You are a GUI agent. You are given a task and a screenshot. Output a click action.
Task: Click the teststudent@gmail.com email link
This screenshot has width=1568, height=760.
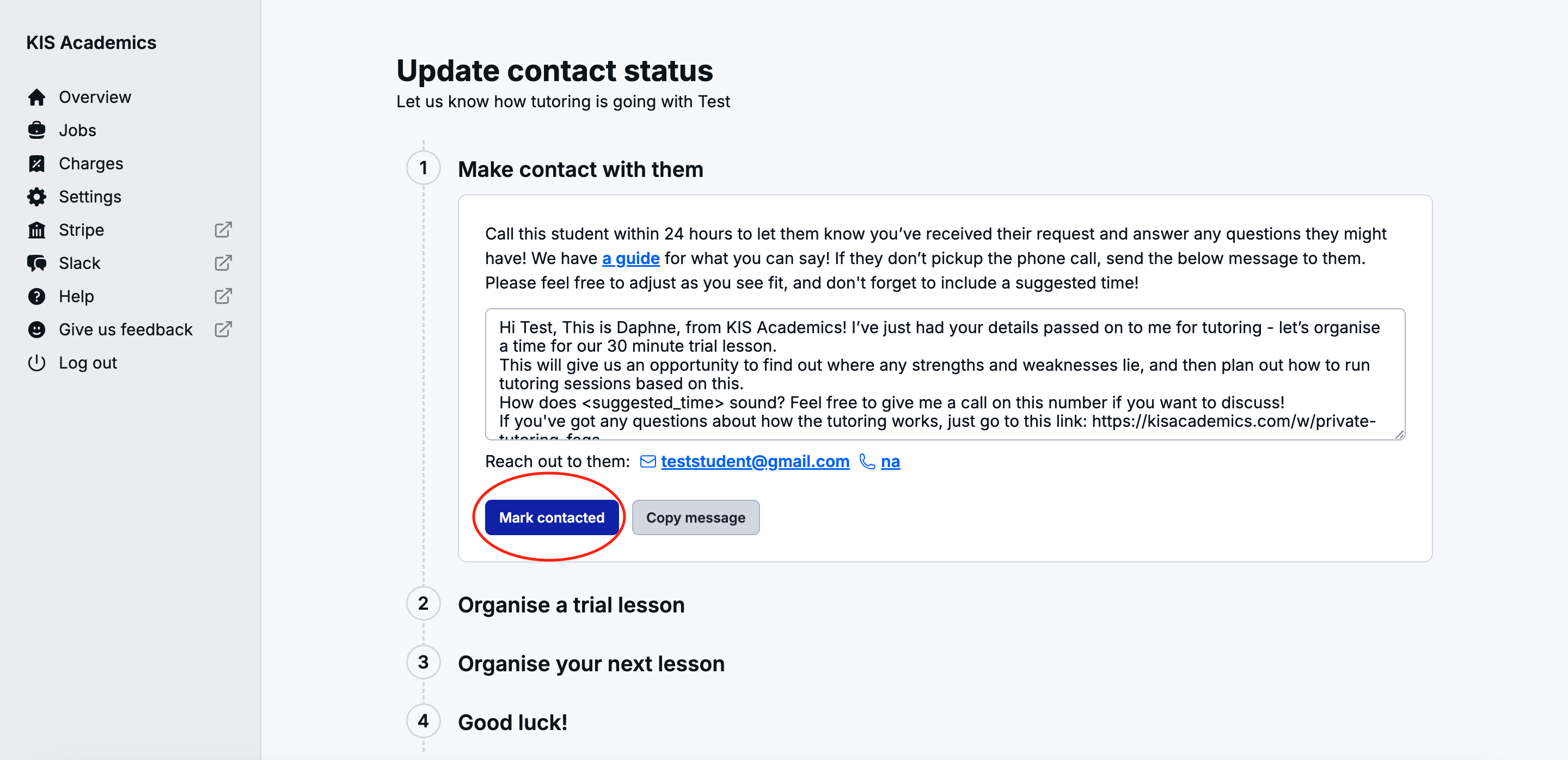coord(755,462)
